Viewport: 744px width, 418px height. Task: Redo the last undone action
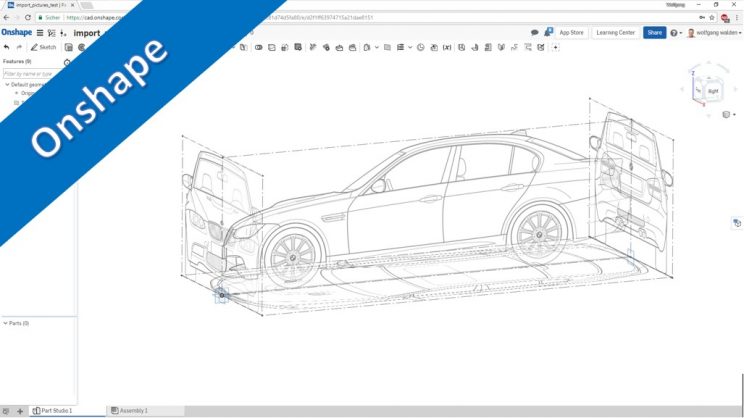click(x=19, y=47)
